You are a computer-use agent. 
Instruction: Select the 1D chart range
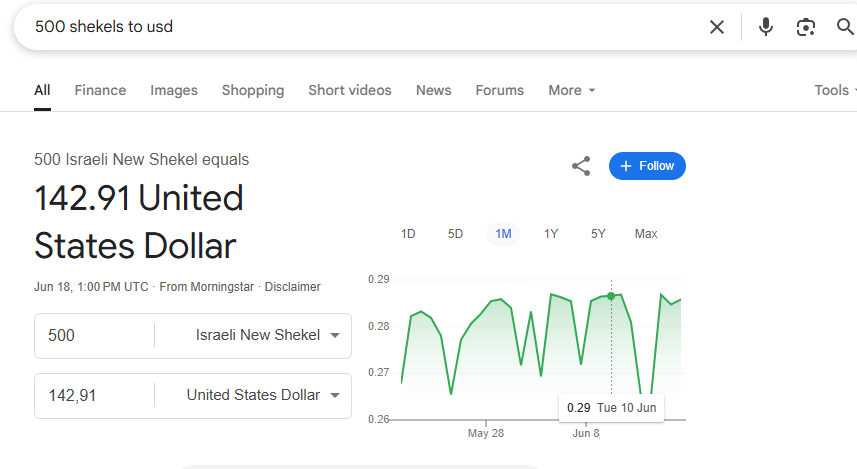click(408, 234)
